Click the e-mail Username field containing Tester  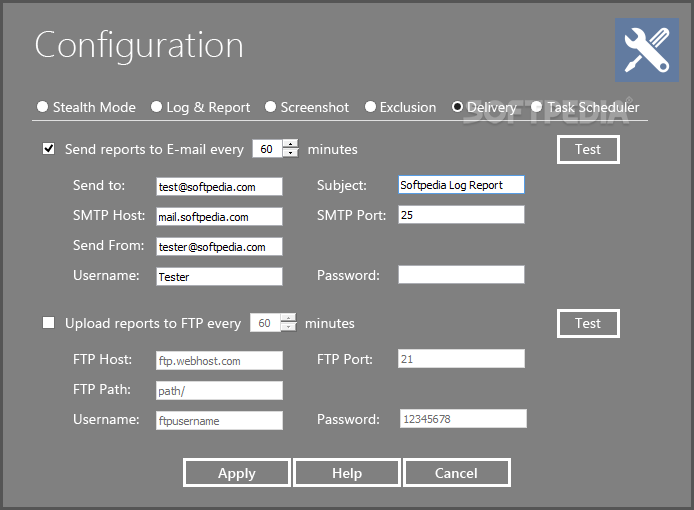point(219,277)
